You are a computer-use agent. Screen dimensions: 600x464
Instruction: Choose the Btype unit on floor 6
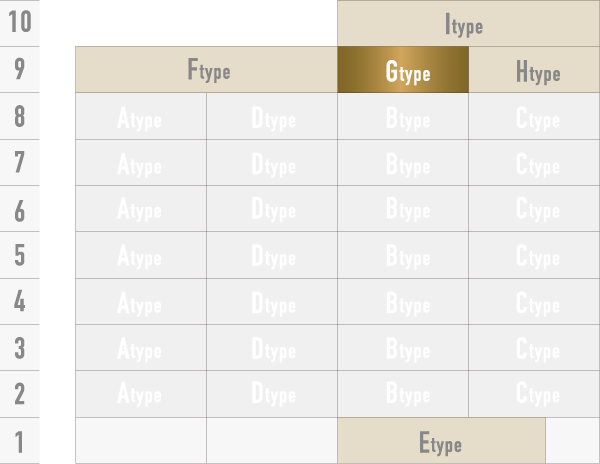[403, 209]
